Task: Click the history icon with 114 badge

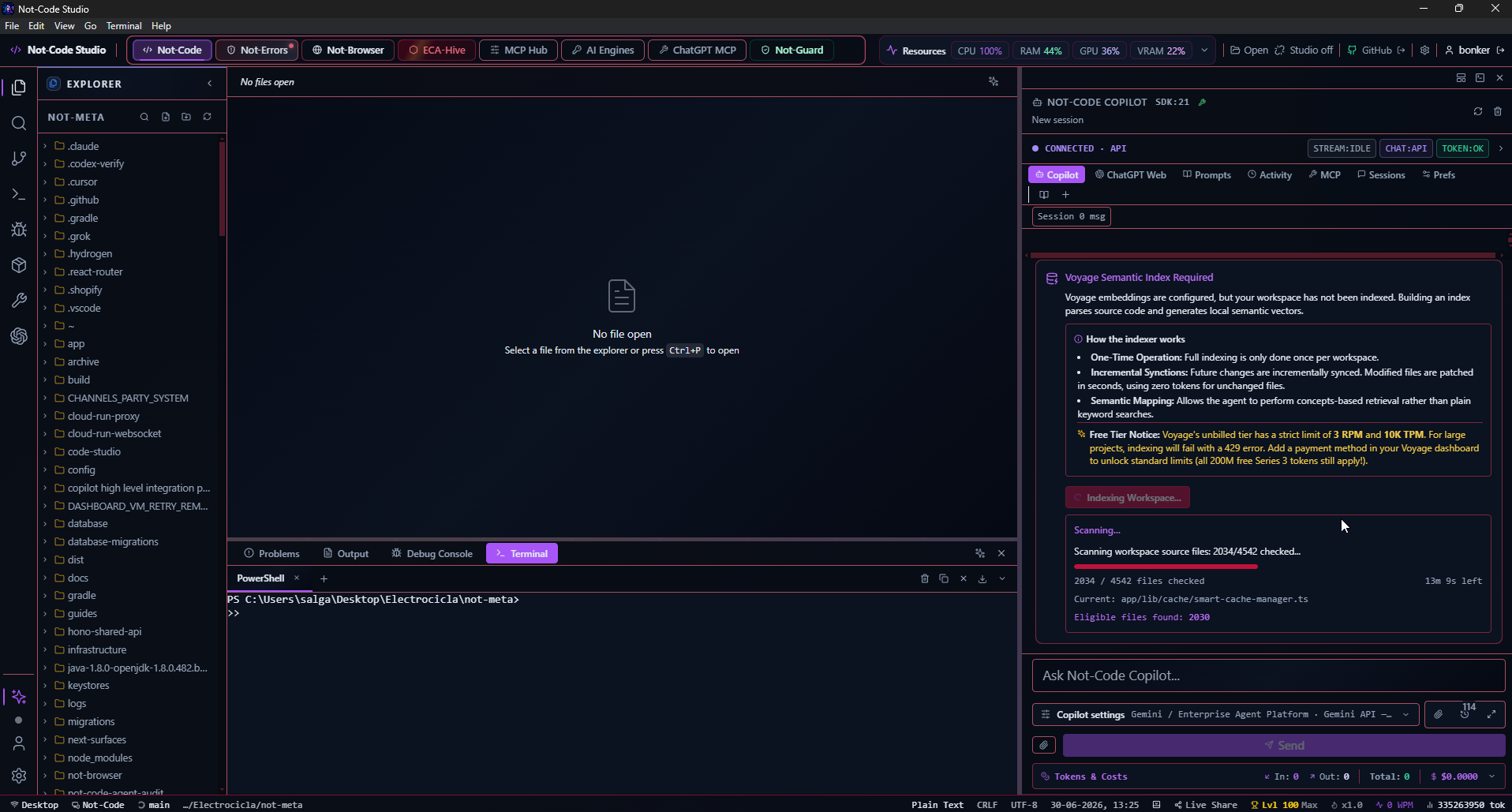Action: click(1465, 713)
